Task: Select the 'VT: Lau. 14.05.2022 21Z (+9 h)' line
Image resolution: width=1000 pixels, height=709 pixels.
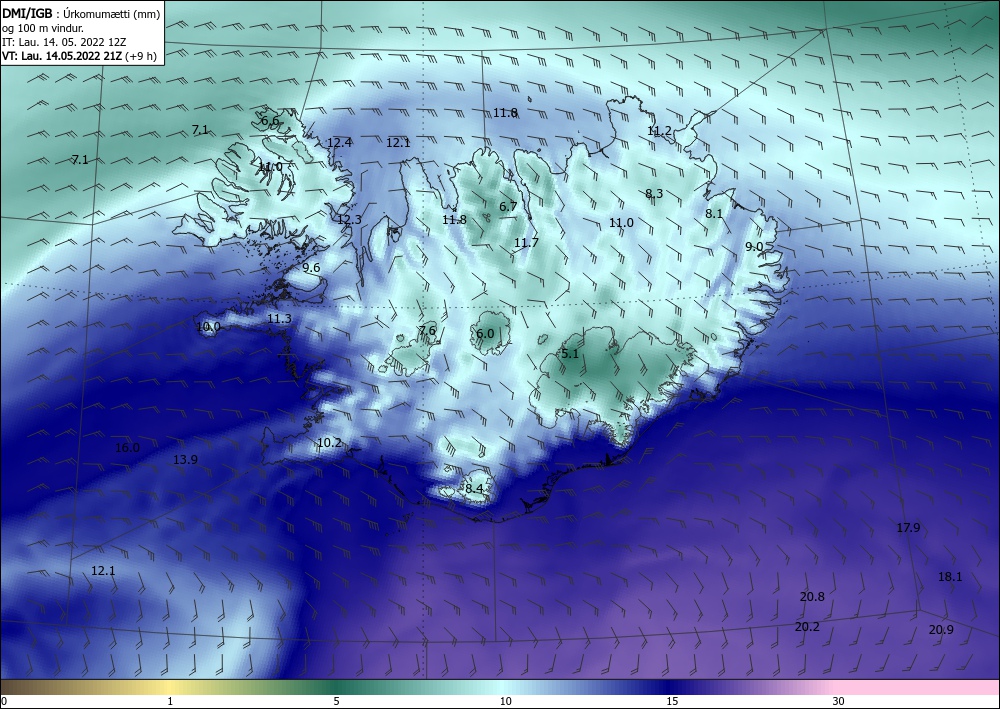Action: click(79, 56)
